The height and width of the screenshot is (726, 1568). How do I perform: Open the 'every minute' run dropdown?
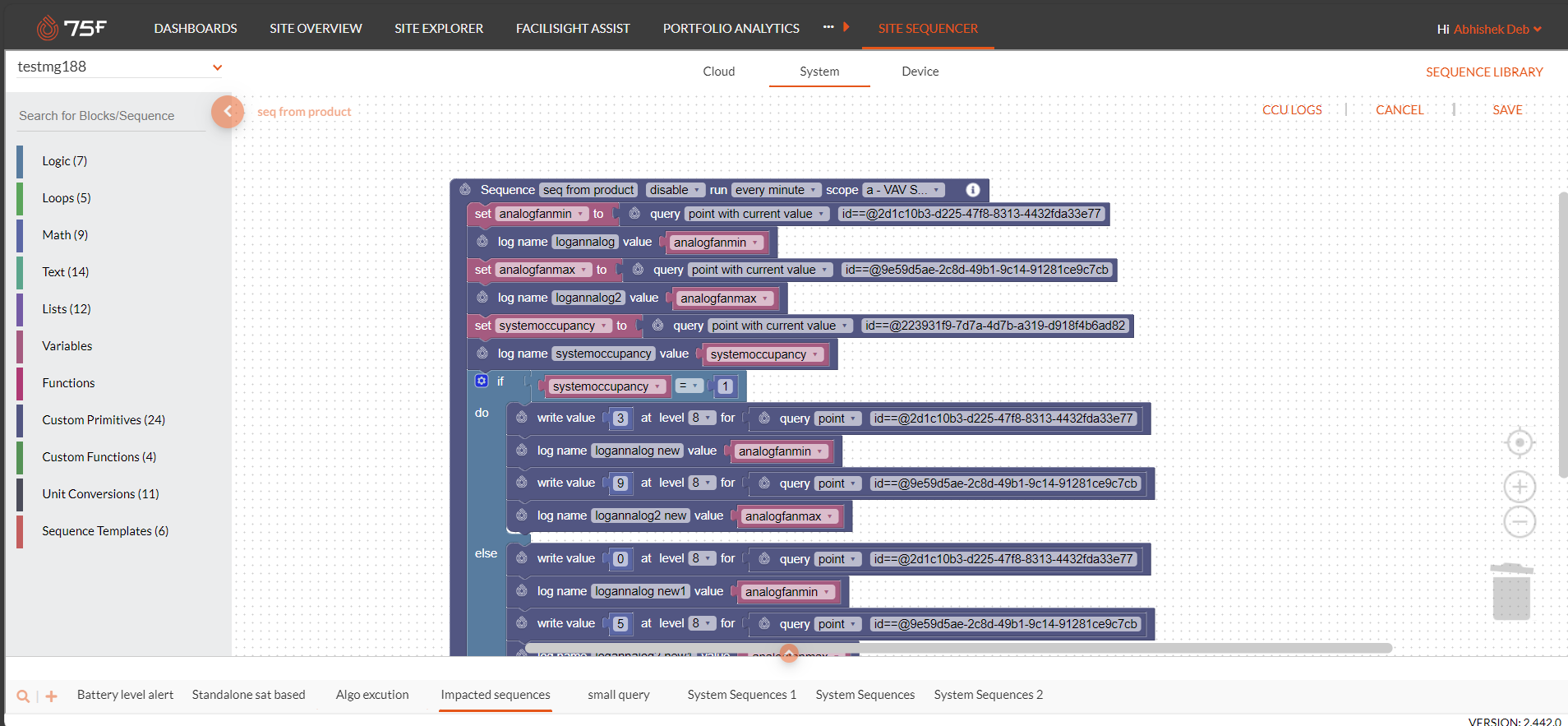(x=775, y=190)
